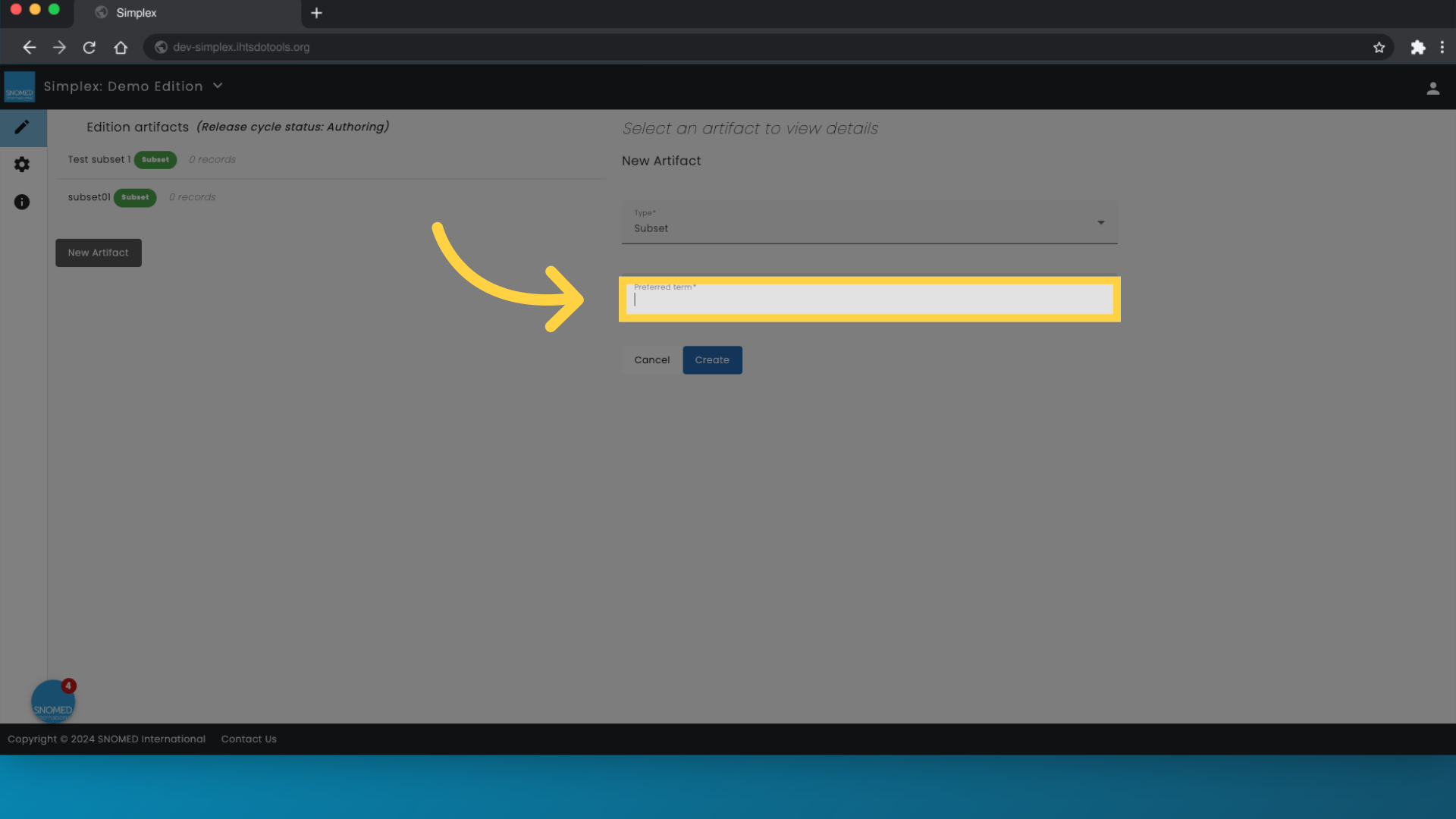Screen dimensions: 1456x819
Task: Click the Create button
Action: (x=712, y=360)
